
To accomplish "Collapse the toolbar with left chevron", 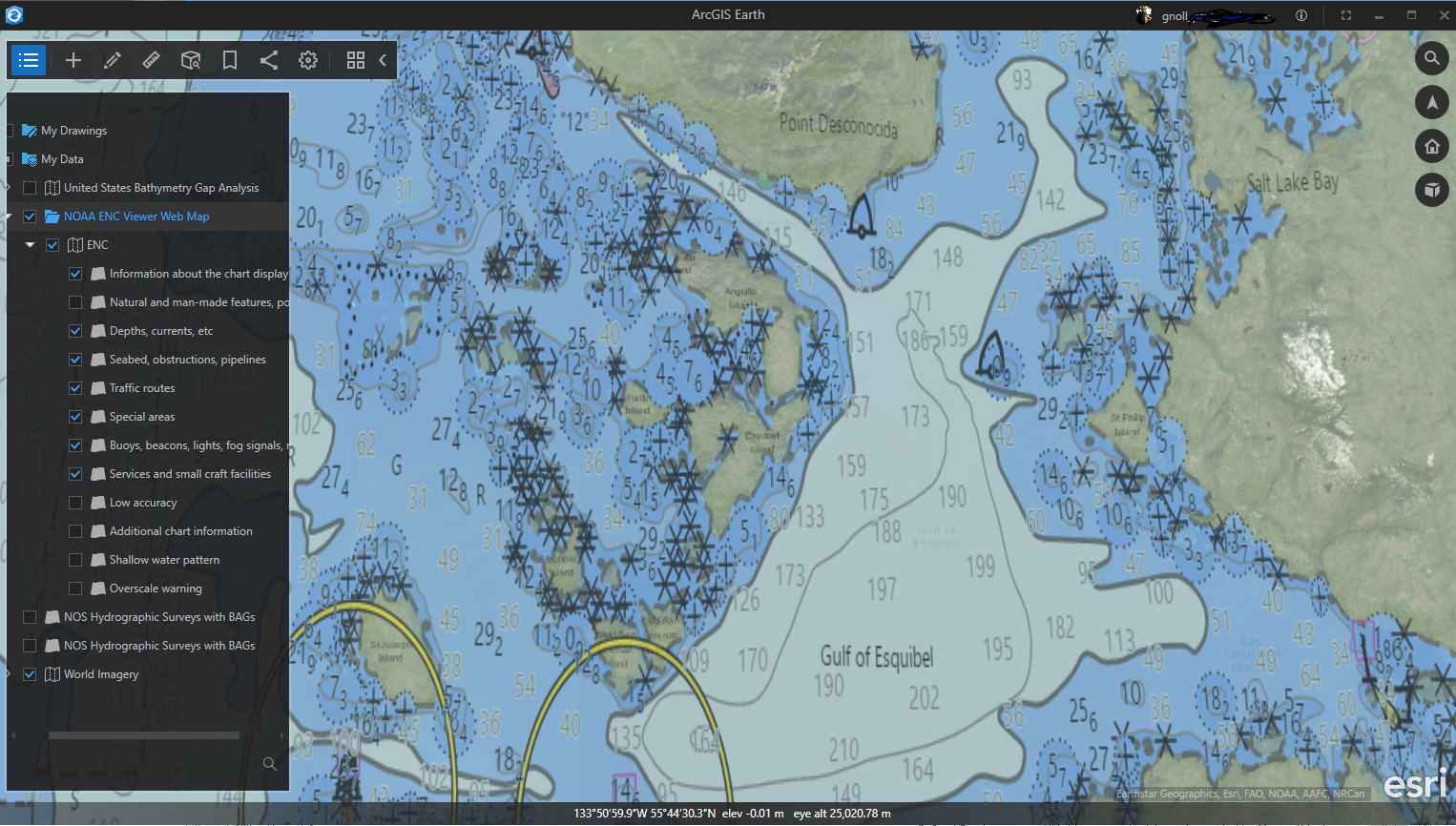I will [383, 60].
